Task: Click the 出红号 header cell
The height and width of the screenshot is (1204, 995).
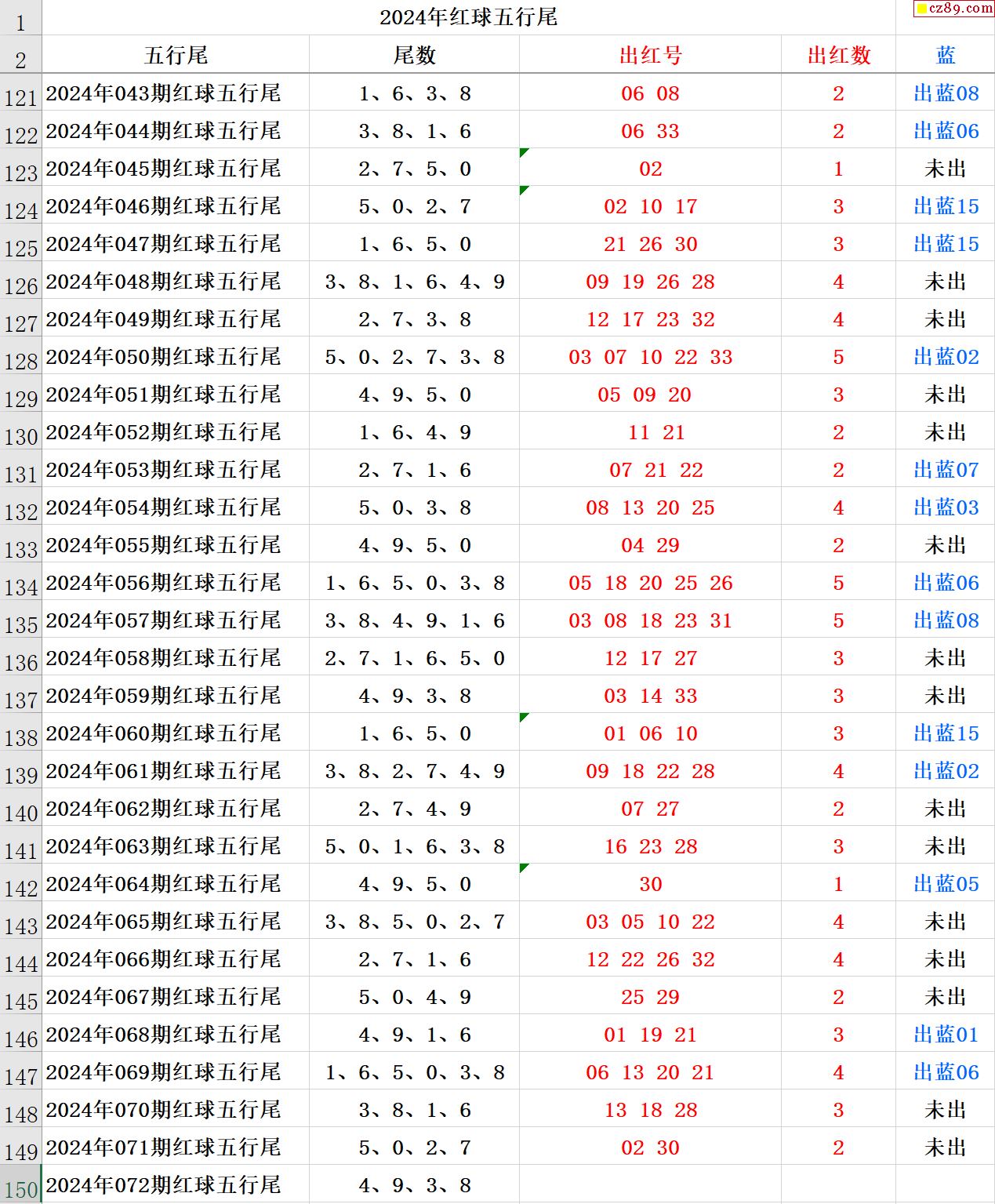Action: point(650,55)
